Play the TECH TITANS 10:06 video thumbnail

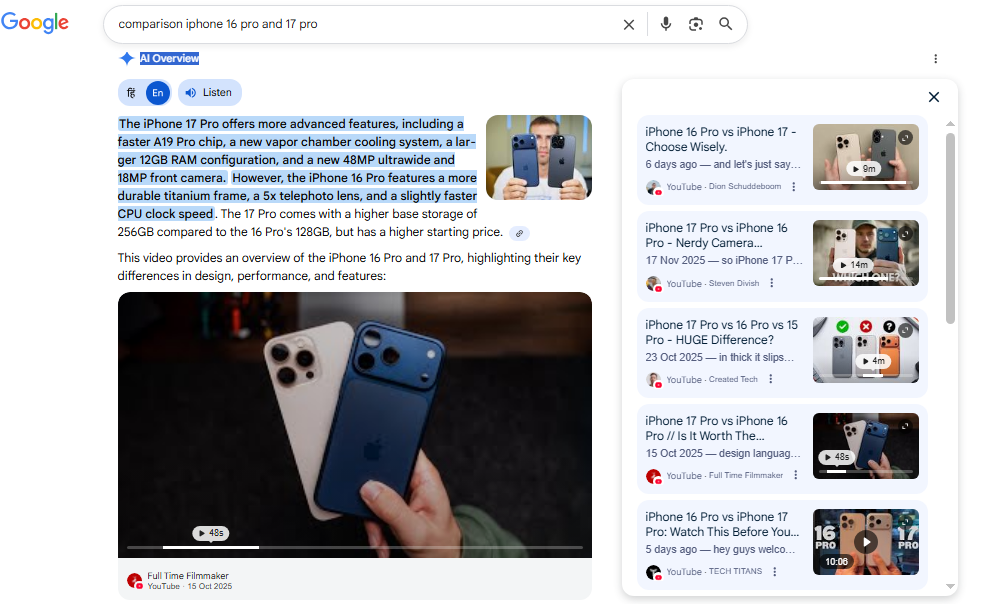click(865, 541)
